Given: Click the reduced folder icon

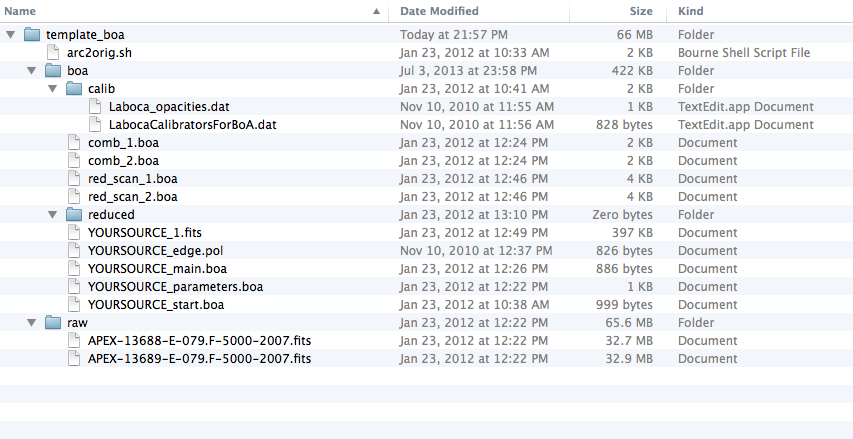Looking at the screenshot, I should pos(74,214).
